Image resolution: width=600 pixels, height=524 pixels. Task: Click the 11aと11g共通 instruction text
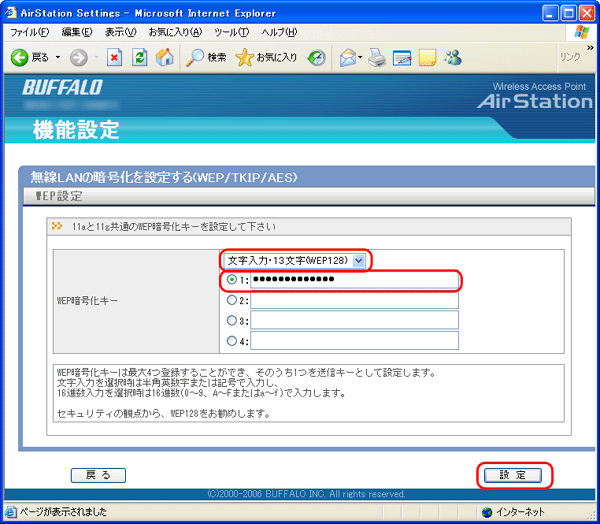[174, 227]
